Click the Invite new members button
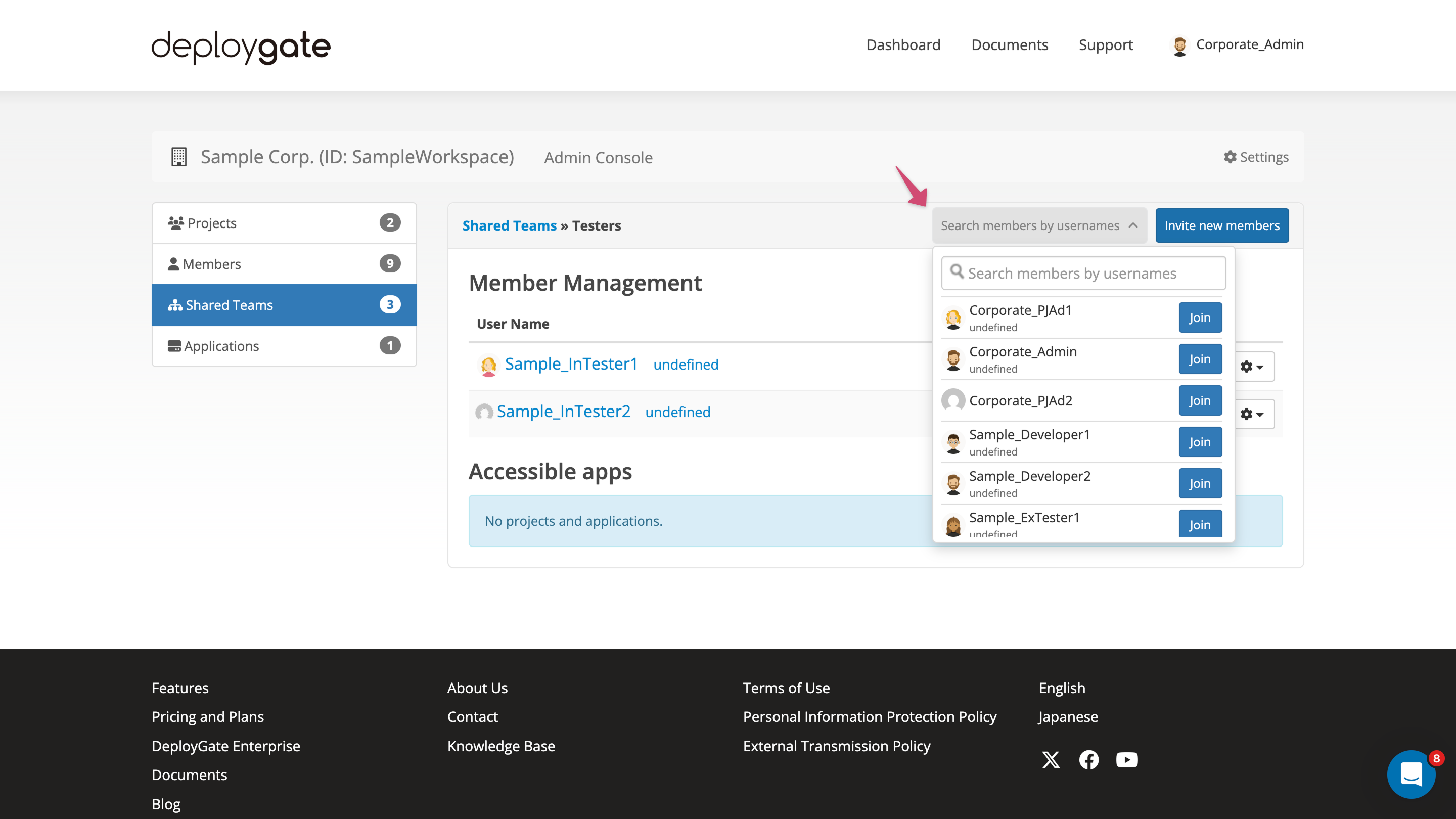The height and width of the screenshot is (819, 1456). pos(1222,225)
